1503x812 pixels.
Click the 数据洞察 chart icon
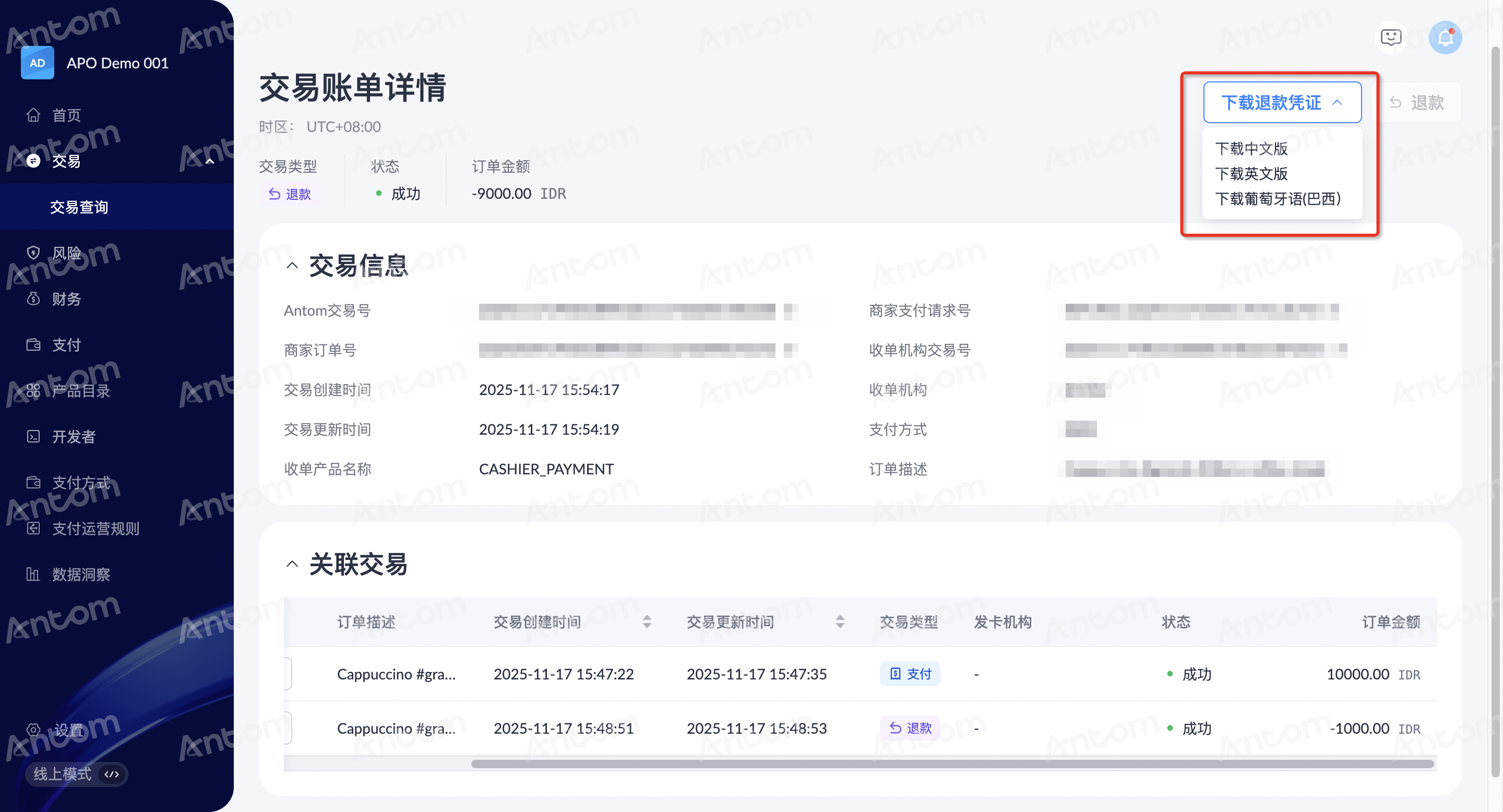click(x=33, y=575)
